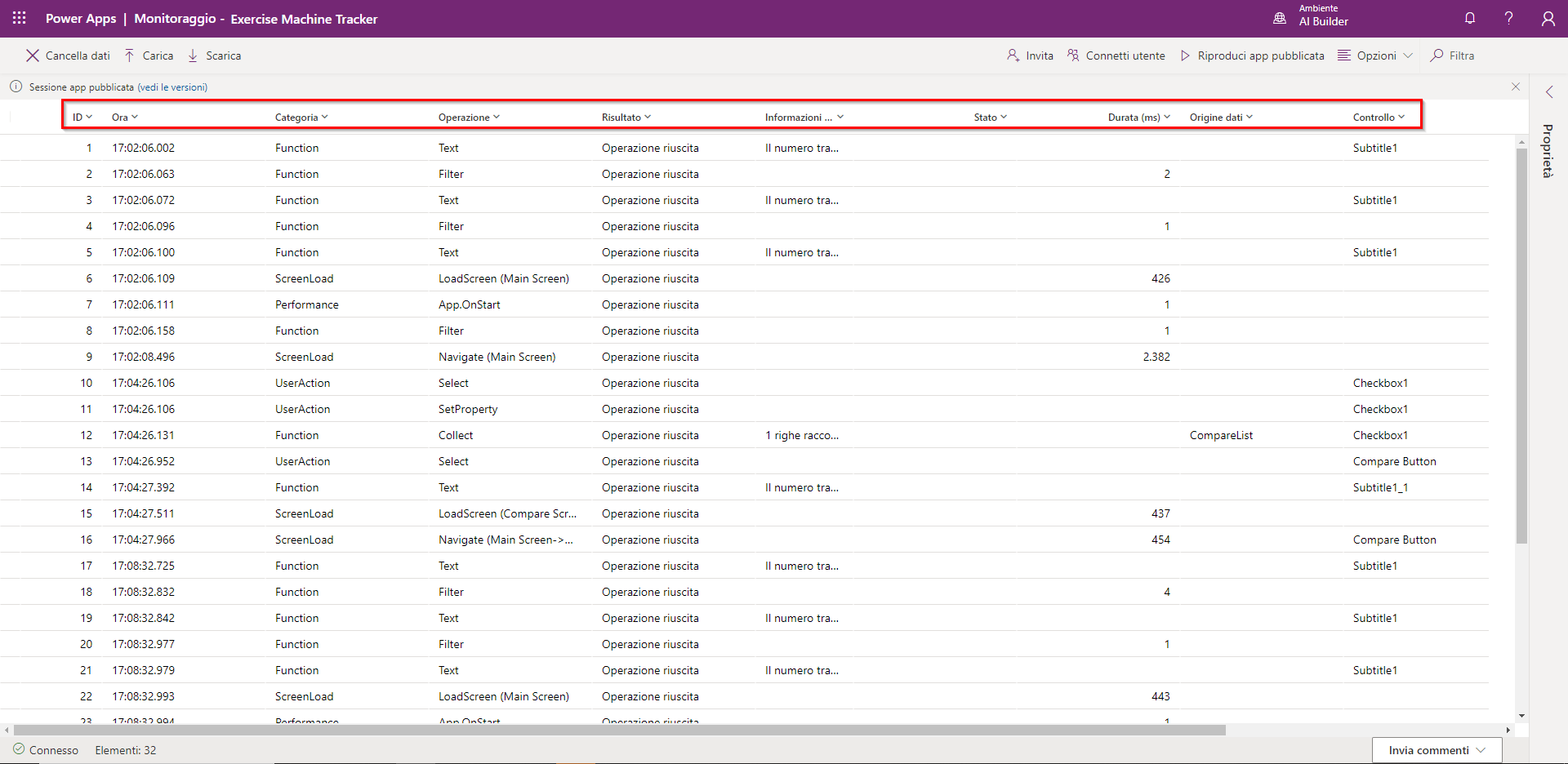
Task: Click Invita to invite a user
Action: (1030, 56)
